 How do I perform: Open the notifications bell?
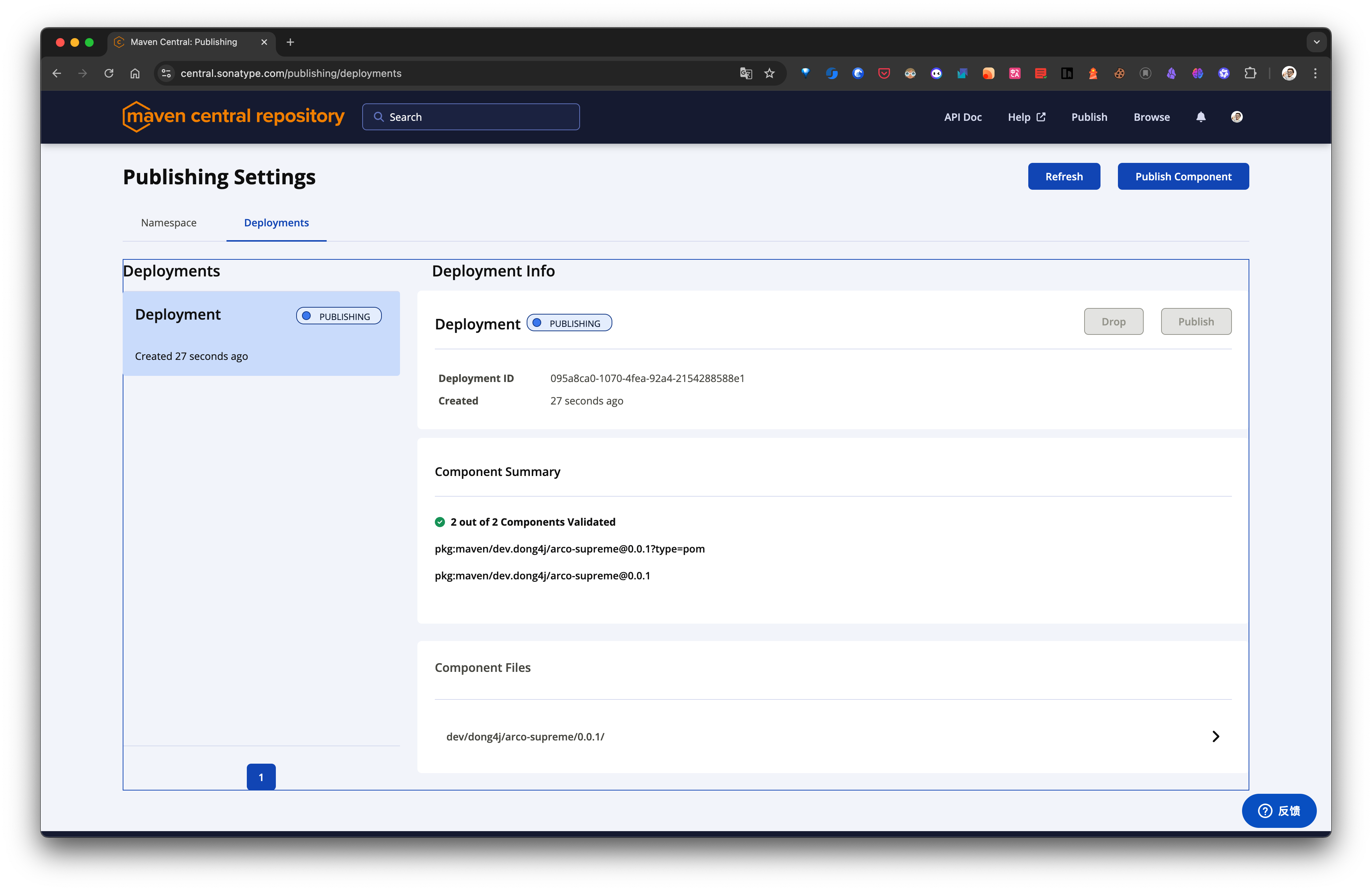1201,117
